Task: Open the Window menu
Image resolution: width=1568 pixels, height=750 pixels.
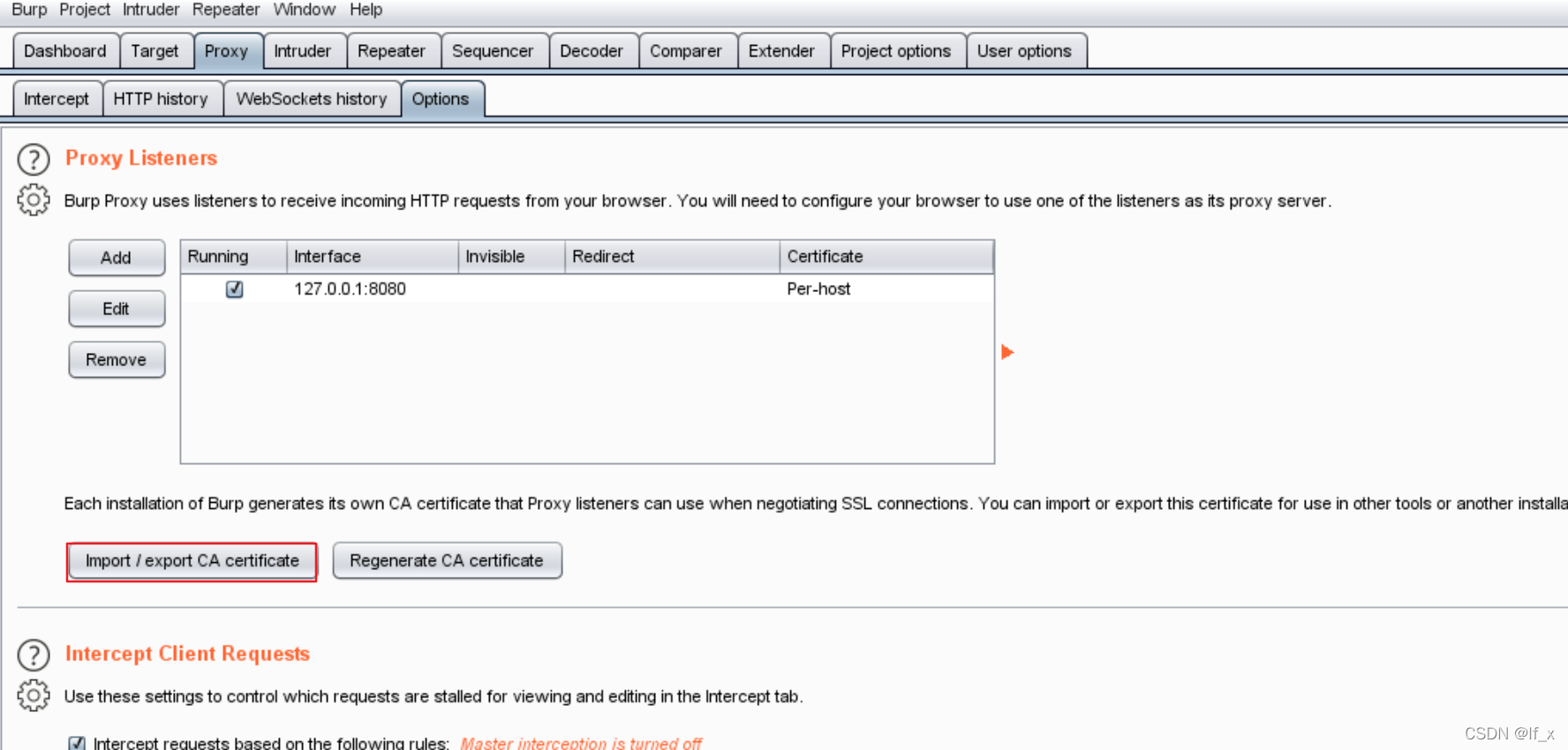Action: 305,10
